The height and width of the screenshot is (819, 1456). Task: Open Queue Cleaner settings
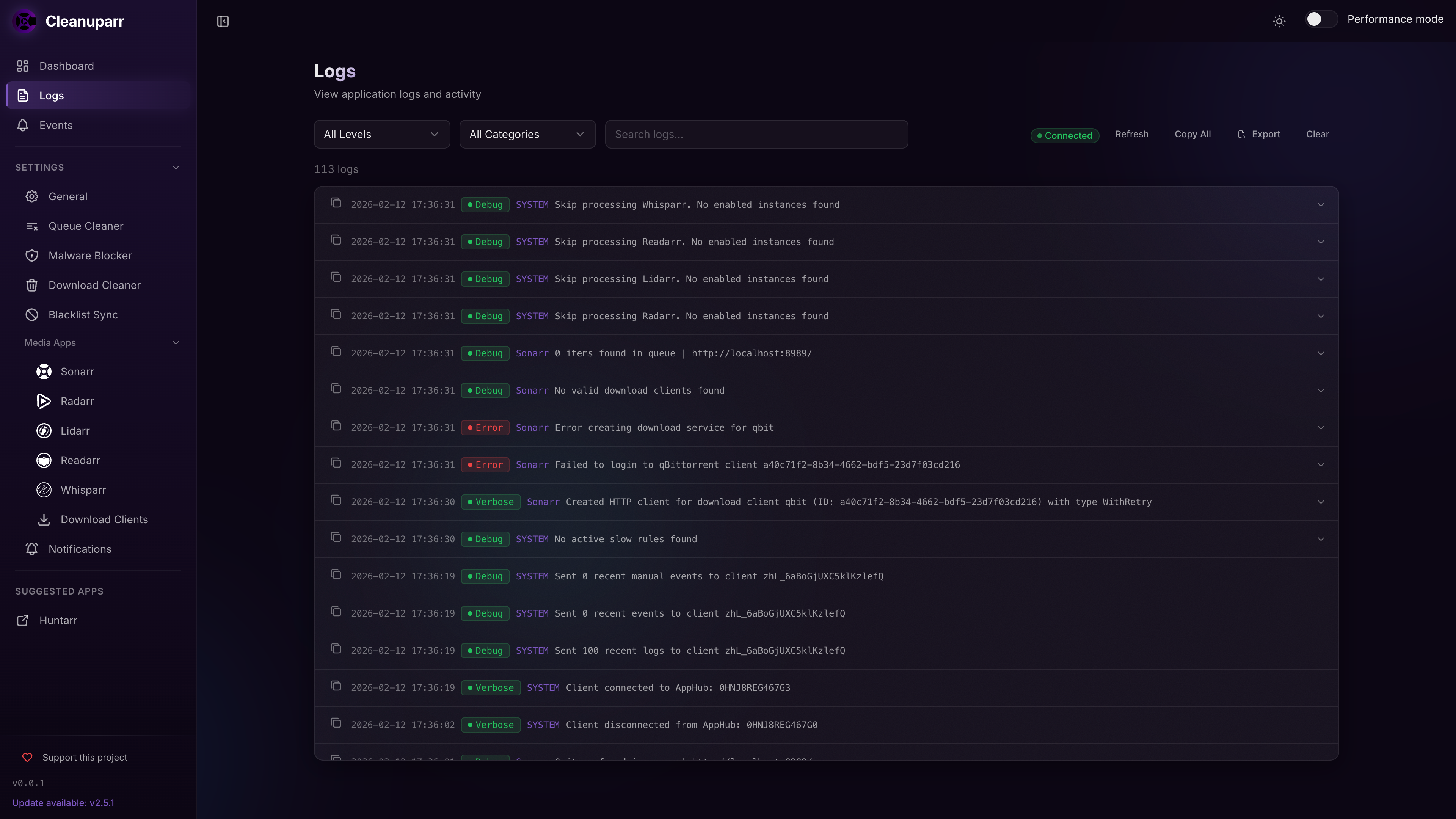click(103, 226)
